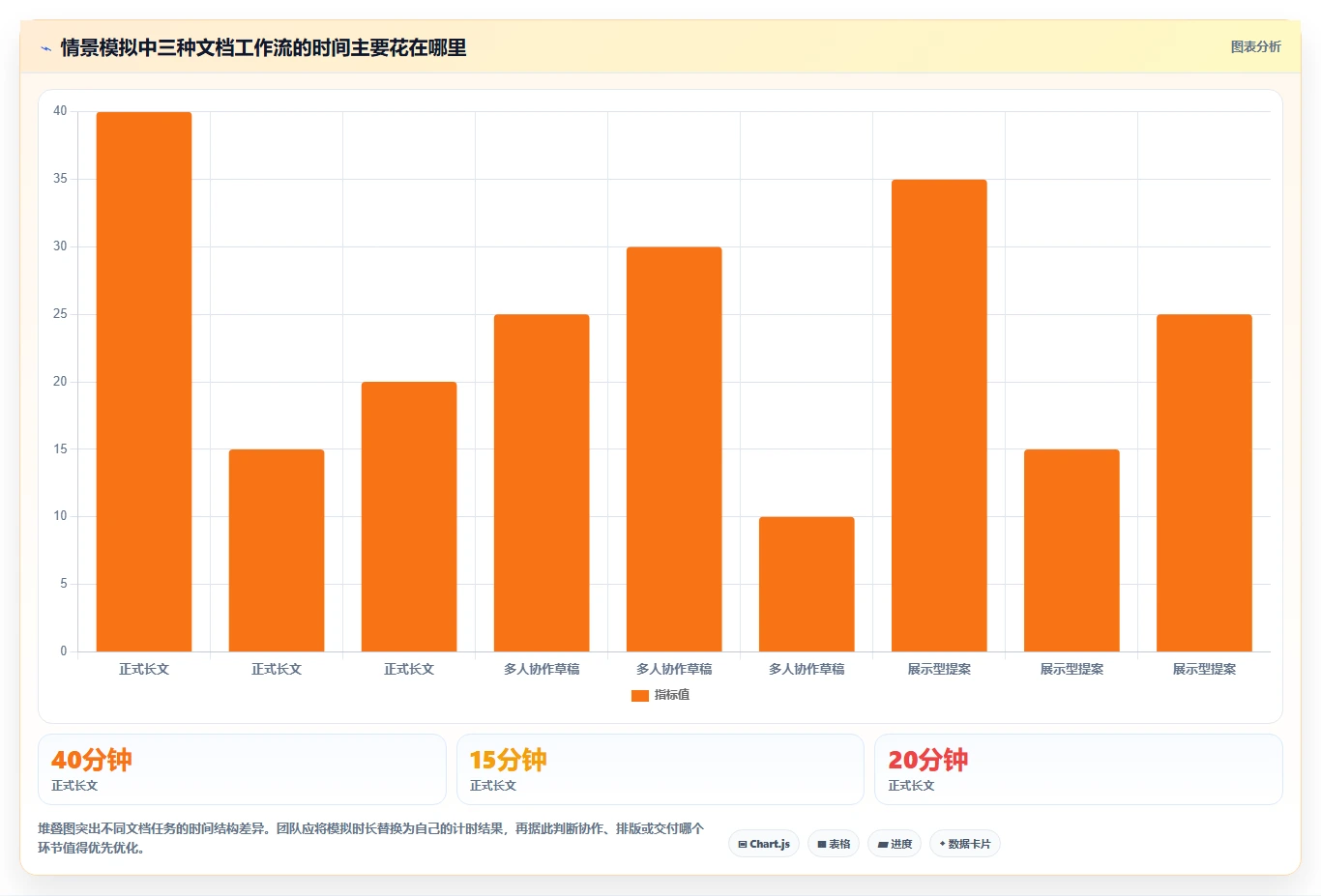Click the y-axis tick label 5
The width and height of the screenshot is (1321, 896).
click(x=64, y=584)
